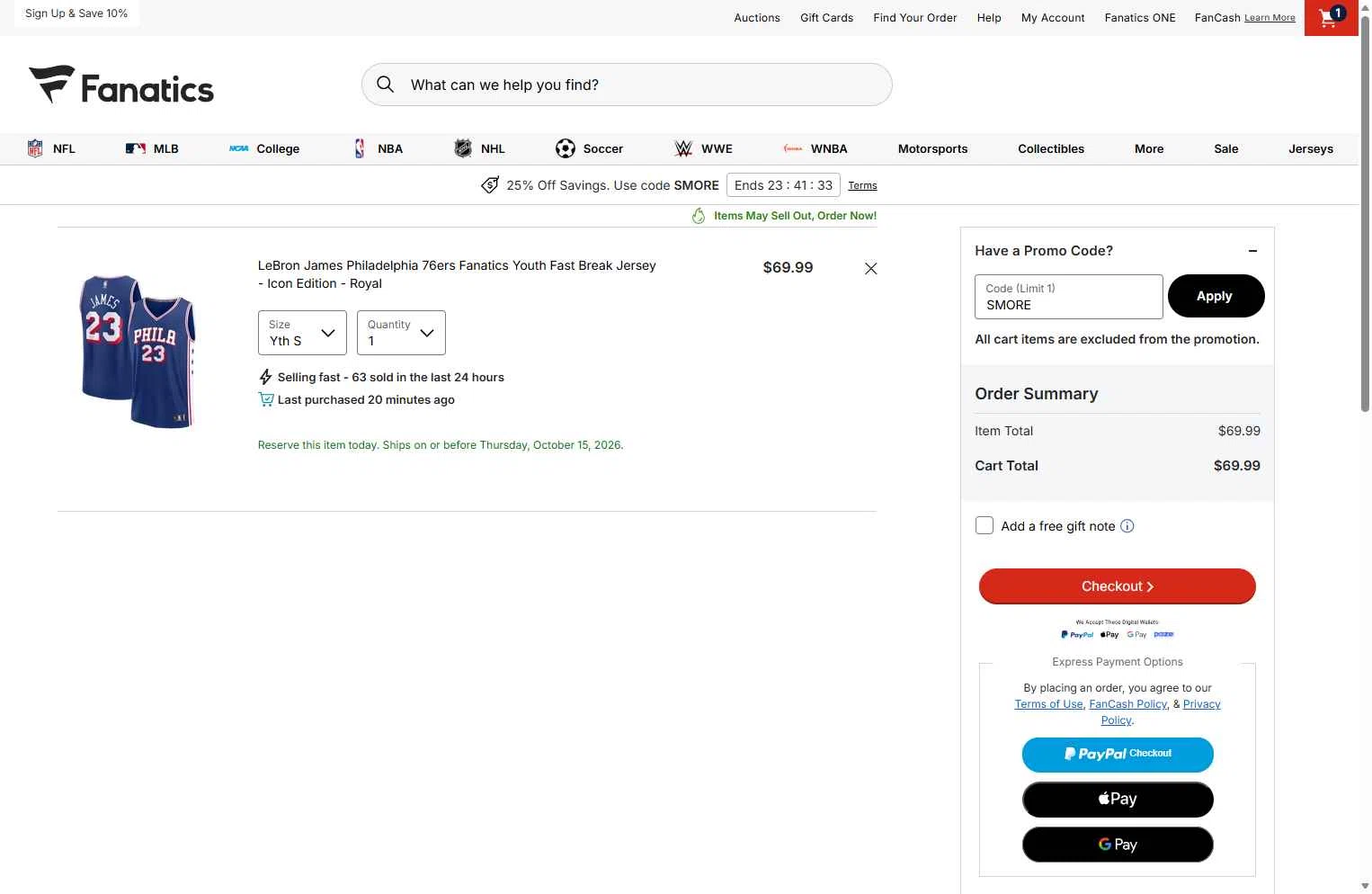Open the Jerseys menu

click(1311, 148)
